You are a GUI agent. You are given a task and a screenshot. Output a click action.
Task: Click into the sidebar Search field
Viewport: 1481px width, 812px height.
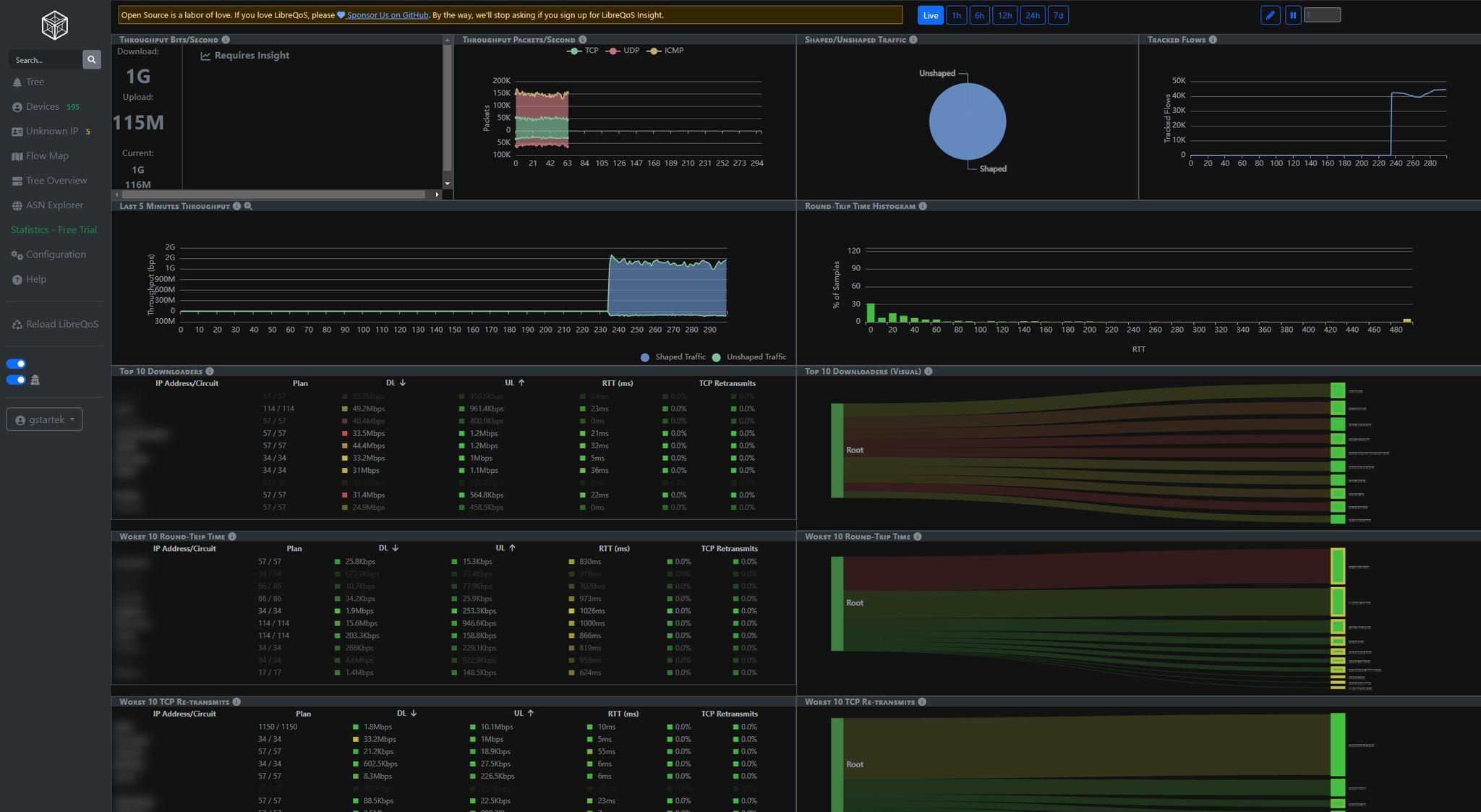[x=46, y=60]
